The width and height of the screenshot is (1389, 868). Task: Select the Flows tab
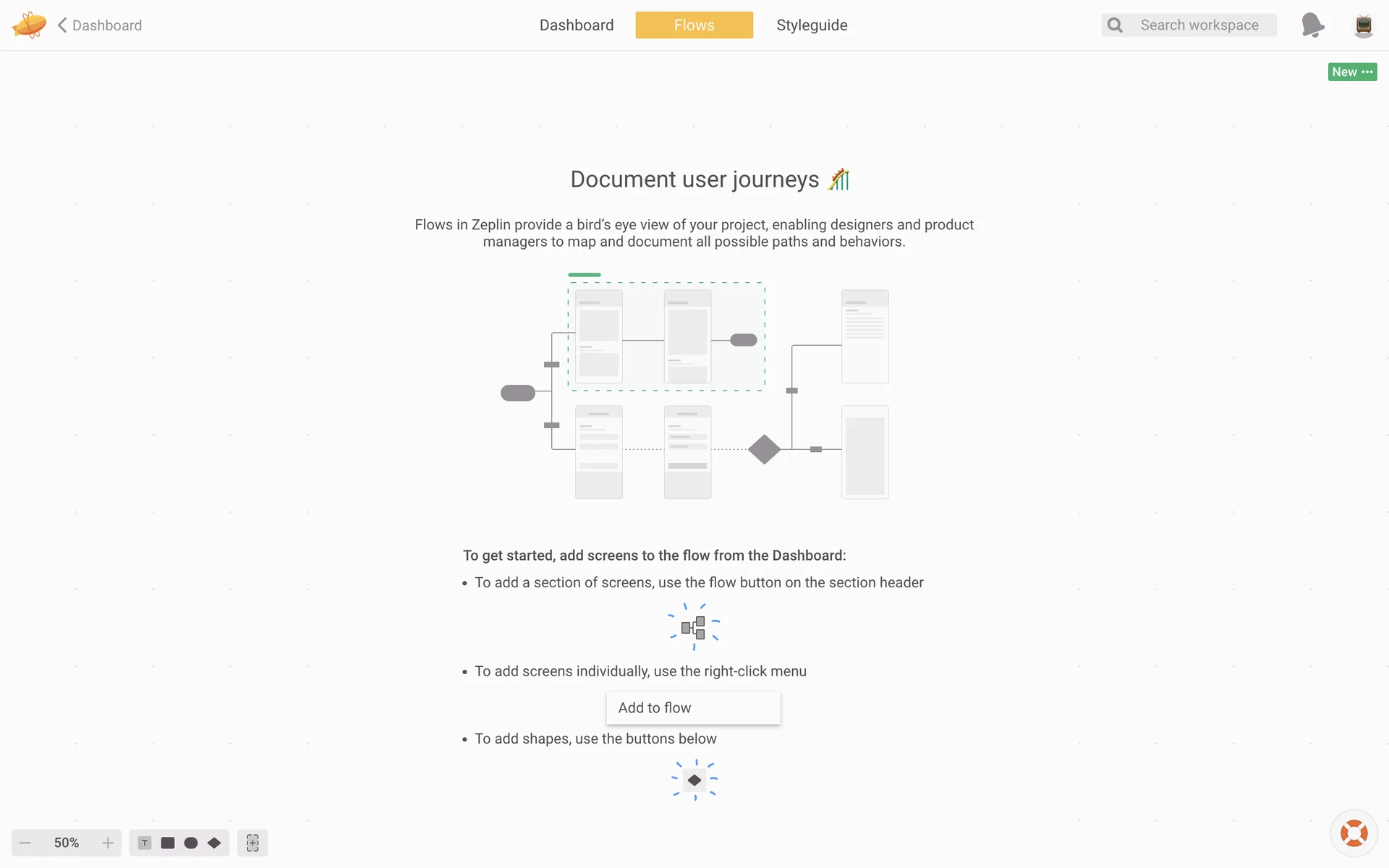pyautogui.click(x=694, y=25)
